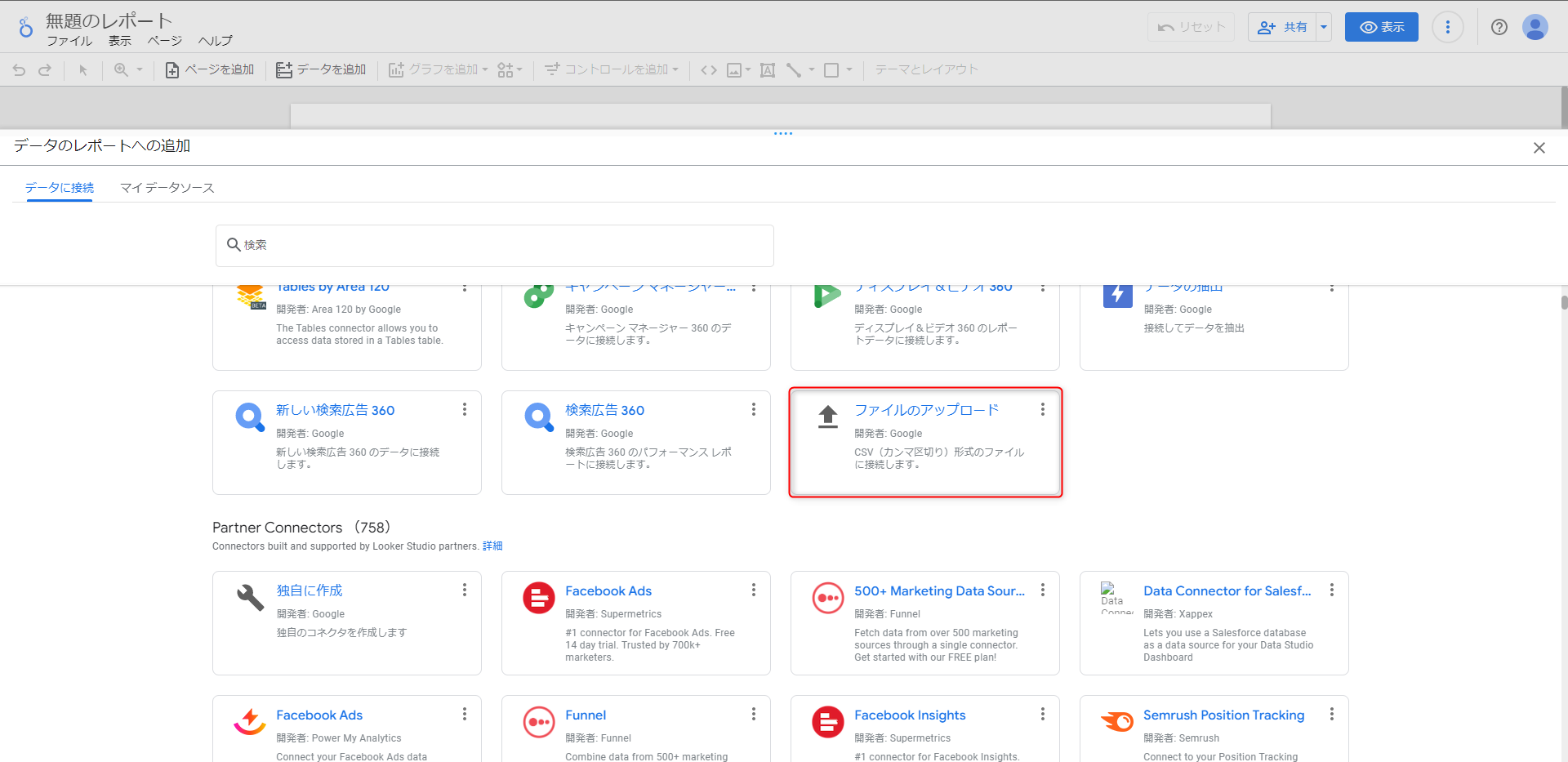
Task: Click the redo arrow icon
Action: (45, 70)
